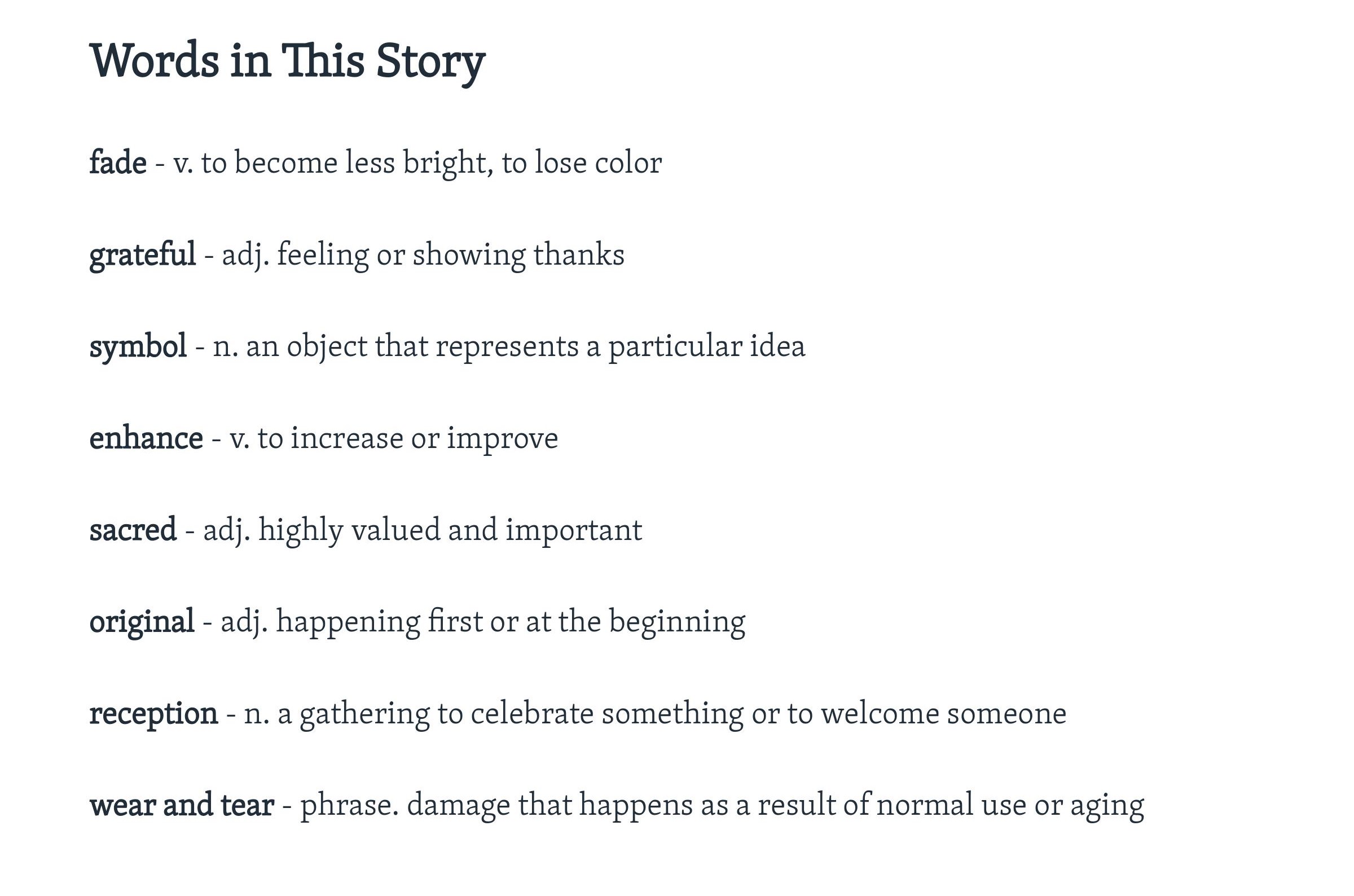
Task: Click the text 'to increase or improve'
Action: tap(407, 438)
